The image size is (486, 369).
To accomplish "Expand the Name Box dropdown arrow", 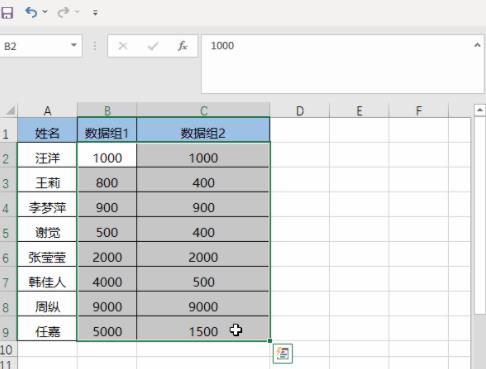I will pyautogui.click(x=74, y=45).
